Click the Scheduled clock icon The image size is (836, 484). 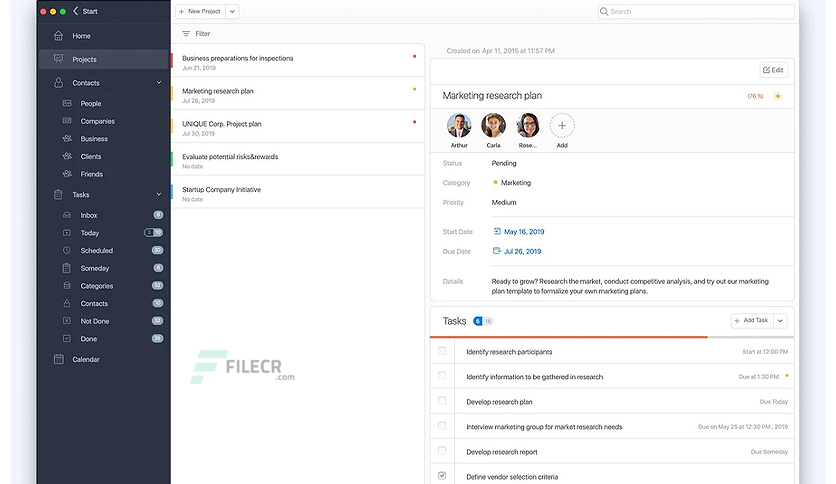point(67,251)
